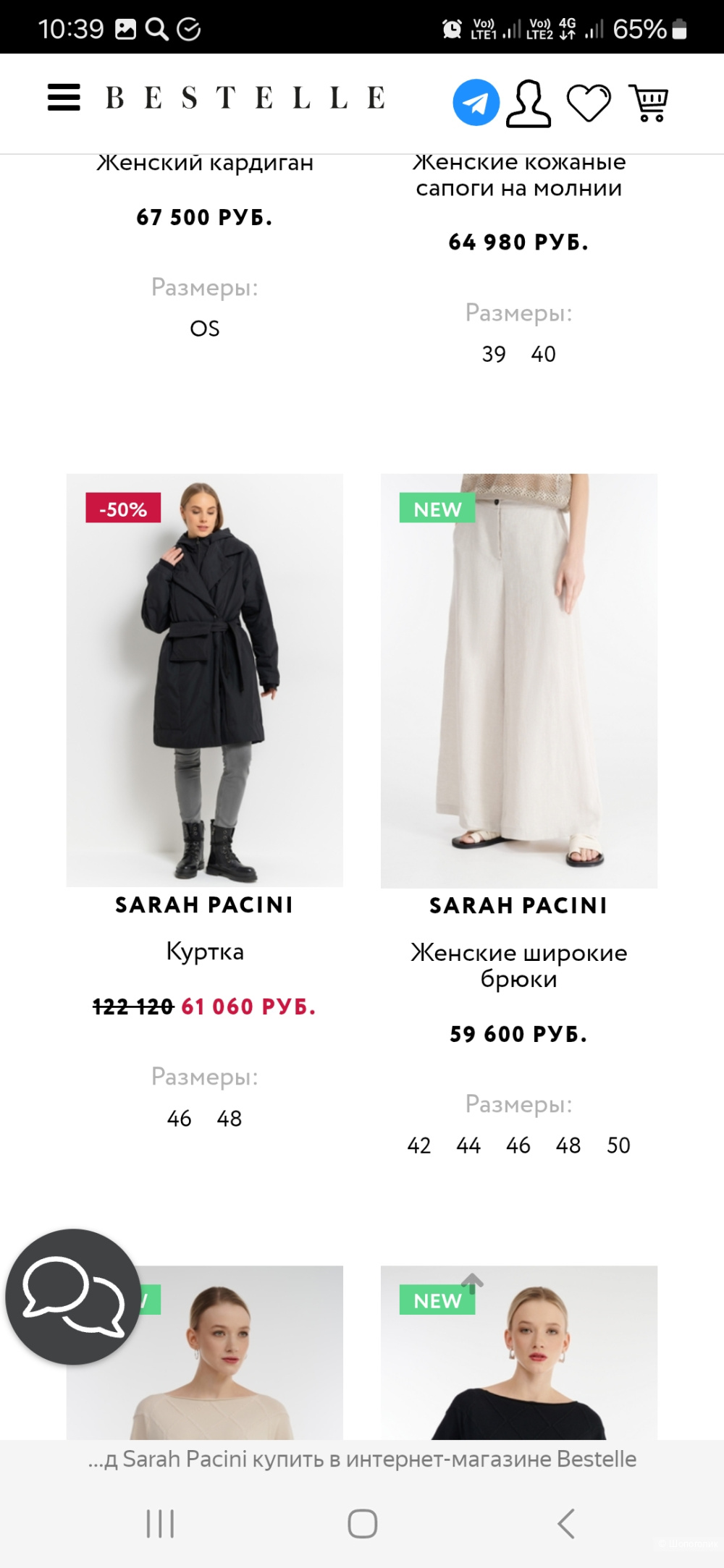
Task: Select size 40 for the leather boots
Action: pyautogui.click(x=542, y=354)
